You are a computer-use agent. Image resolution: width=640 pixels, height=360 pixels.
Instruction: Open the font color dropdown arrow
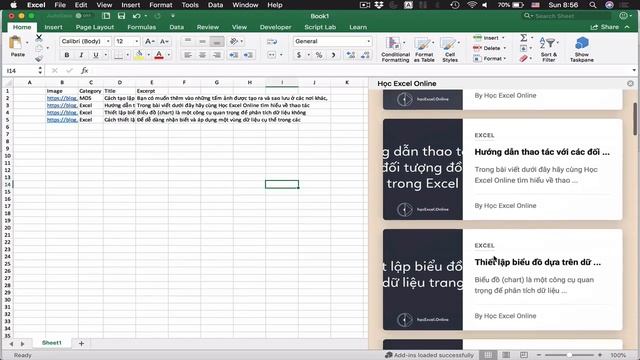coord(169,55)
